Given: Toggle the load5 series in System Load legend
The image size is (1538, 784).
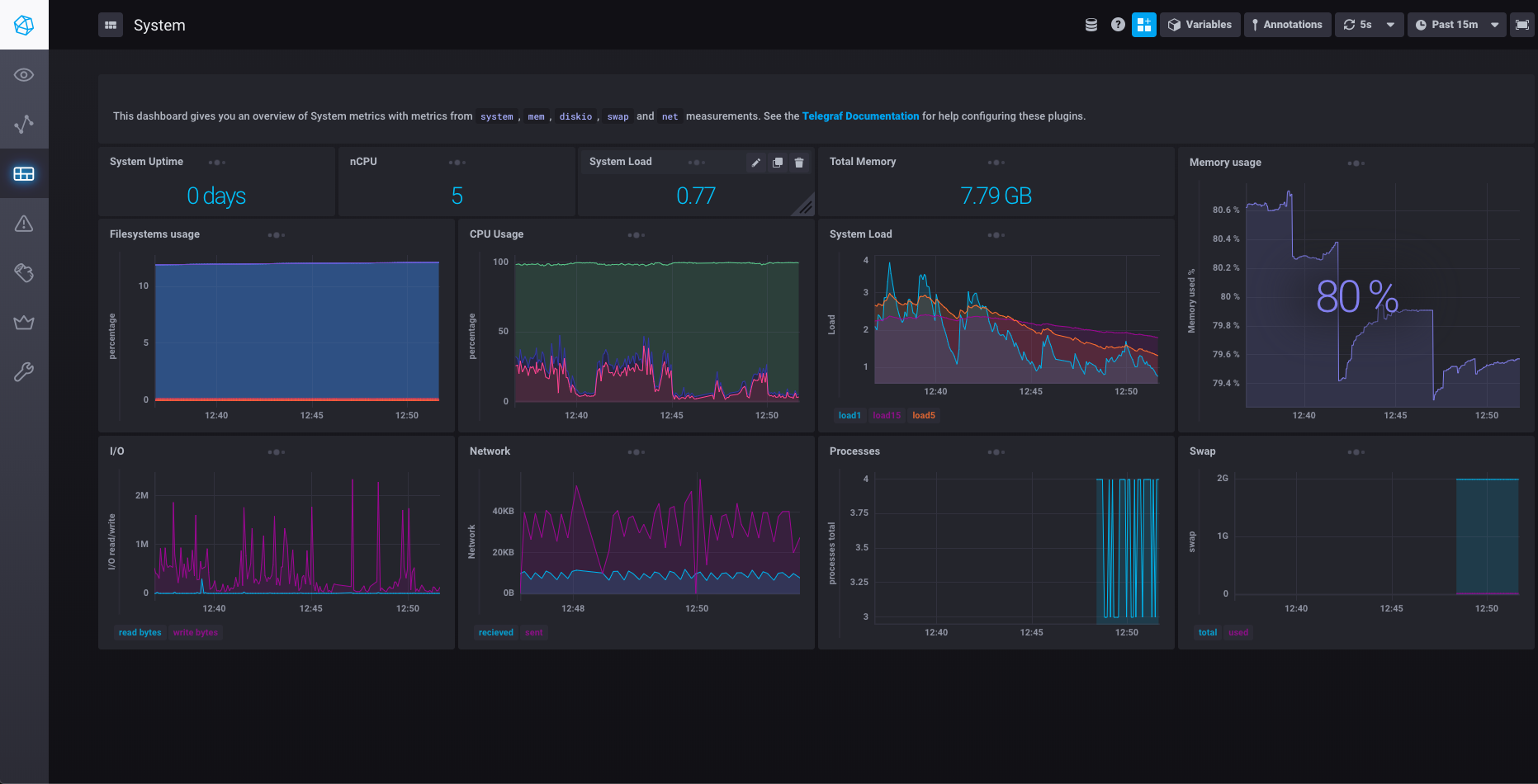Looking at the screenshot, I should coord(924,415).
